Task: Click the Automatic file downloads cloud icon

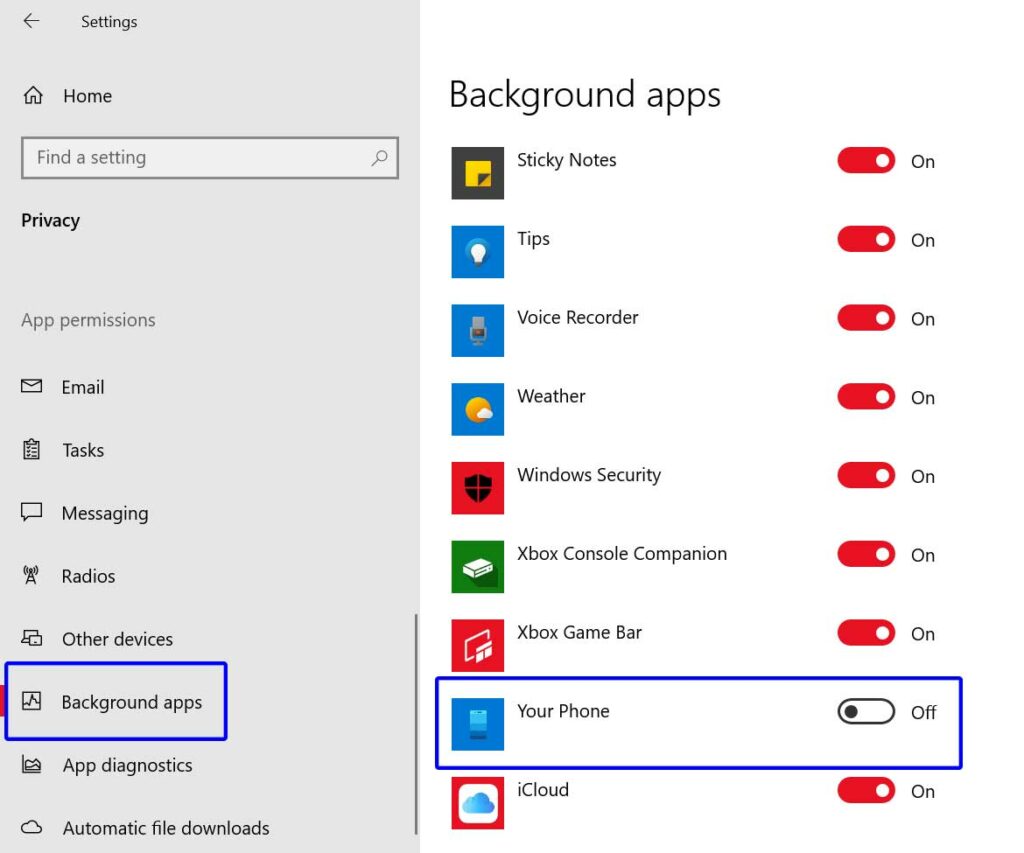Action: [x=31, y=828]
